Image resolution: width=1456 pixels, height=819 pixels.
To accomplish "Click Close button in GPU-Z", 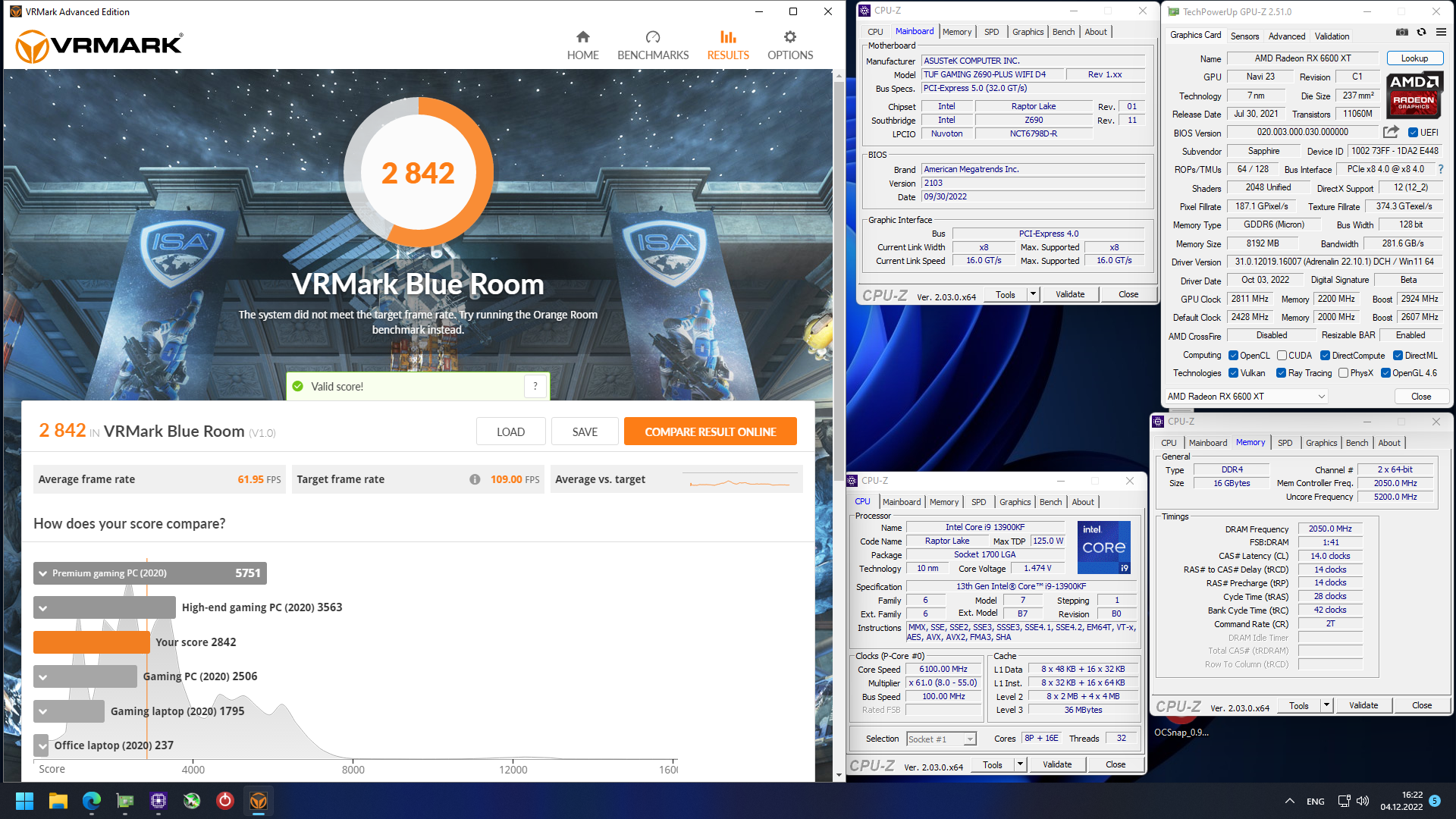I will tap(1421, 397).
